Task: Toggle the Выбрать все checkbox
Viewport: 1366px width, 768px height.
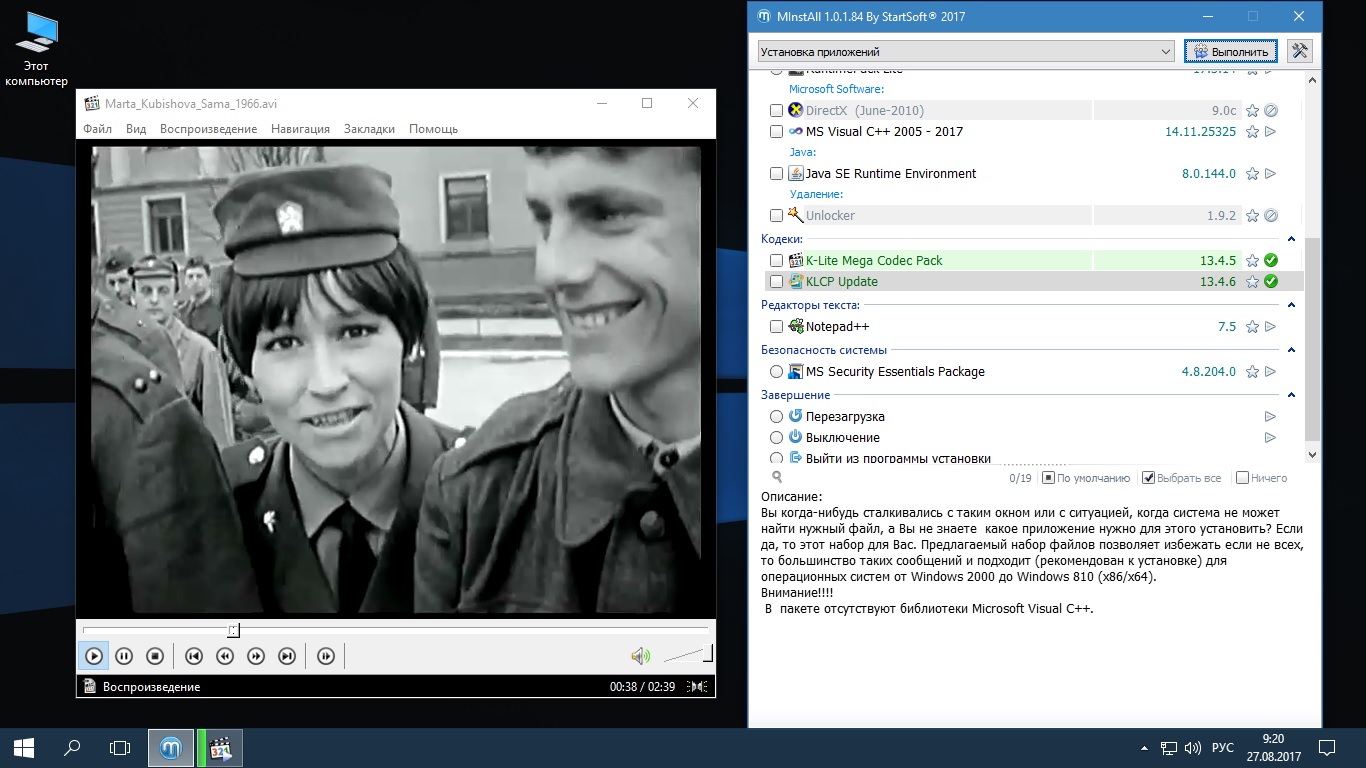Action: pos(1149,478)
